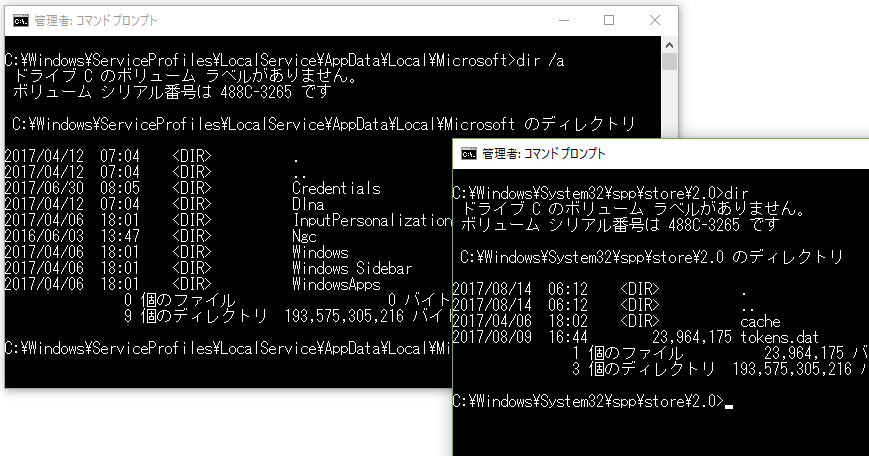Image resolution: width=869 pixels, height=456 pixels.
Task: Click the <DIR> marker in the Dlna row
Action: tap(192, 204)
